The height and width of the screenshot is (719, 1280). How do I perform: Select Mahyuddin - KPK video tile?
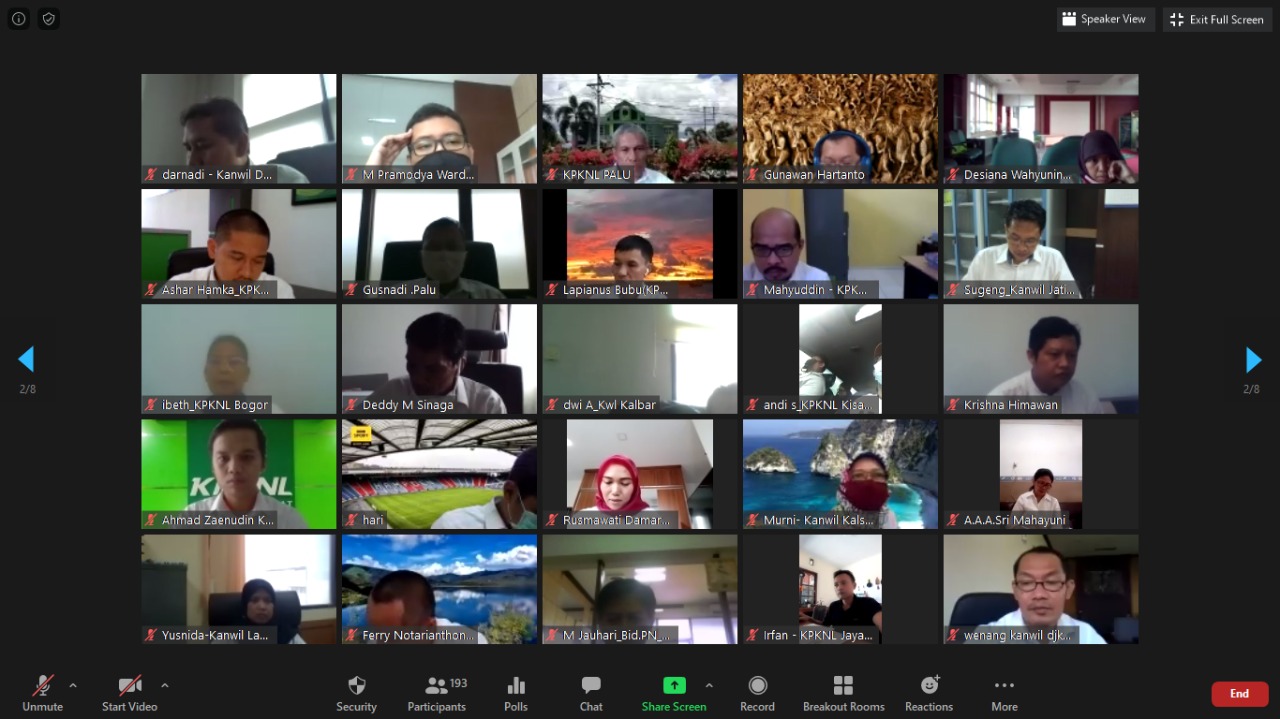pyautogui.click(x=840, y=244)
